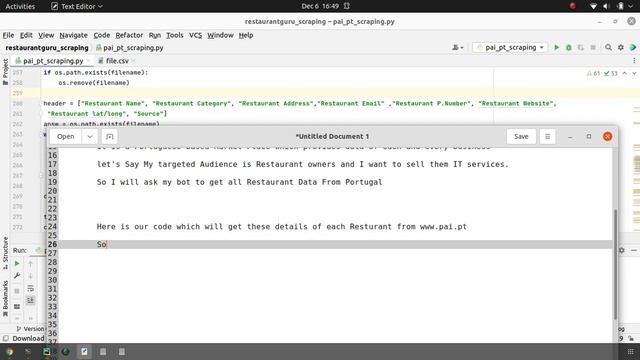Viewport: 640px width, 360px height.
Task: Launch Chrome from the dock
Action: coord(9,351)
